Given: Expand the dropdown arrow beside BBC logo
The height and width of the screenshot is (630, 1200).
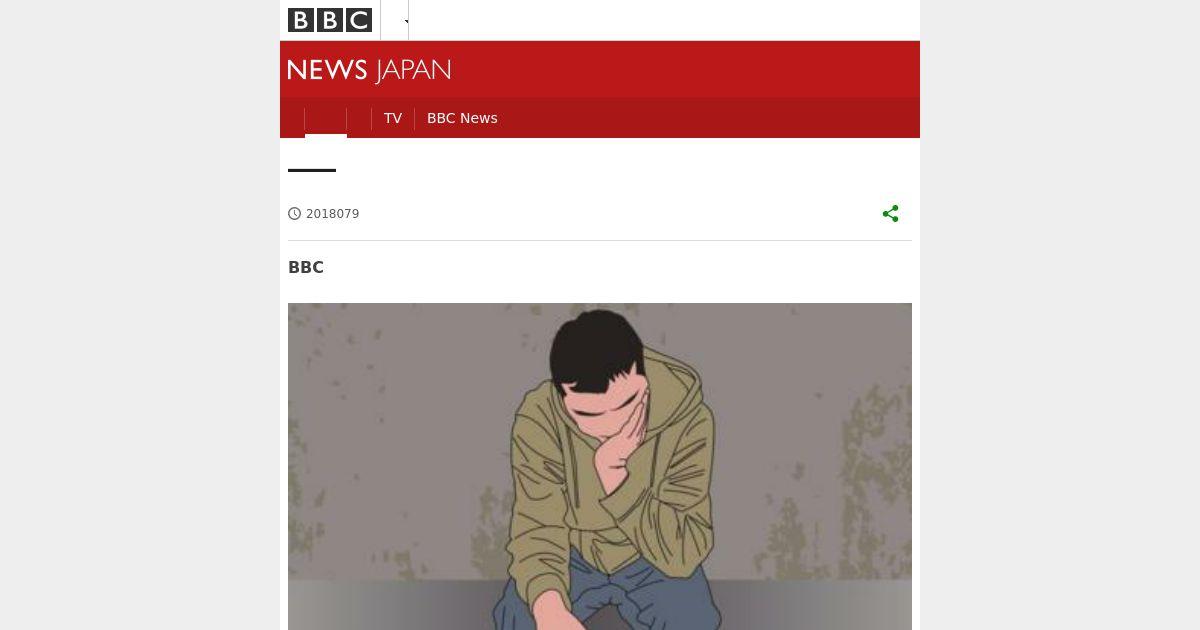Looking at the screenshot, I should pyautogui.click(x=406, y=21).
